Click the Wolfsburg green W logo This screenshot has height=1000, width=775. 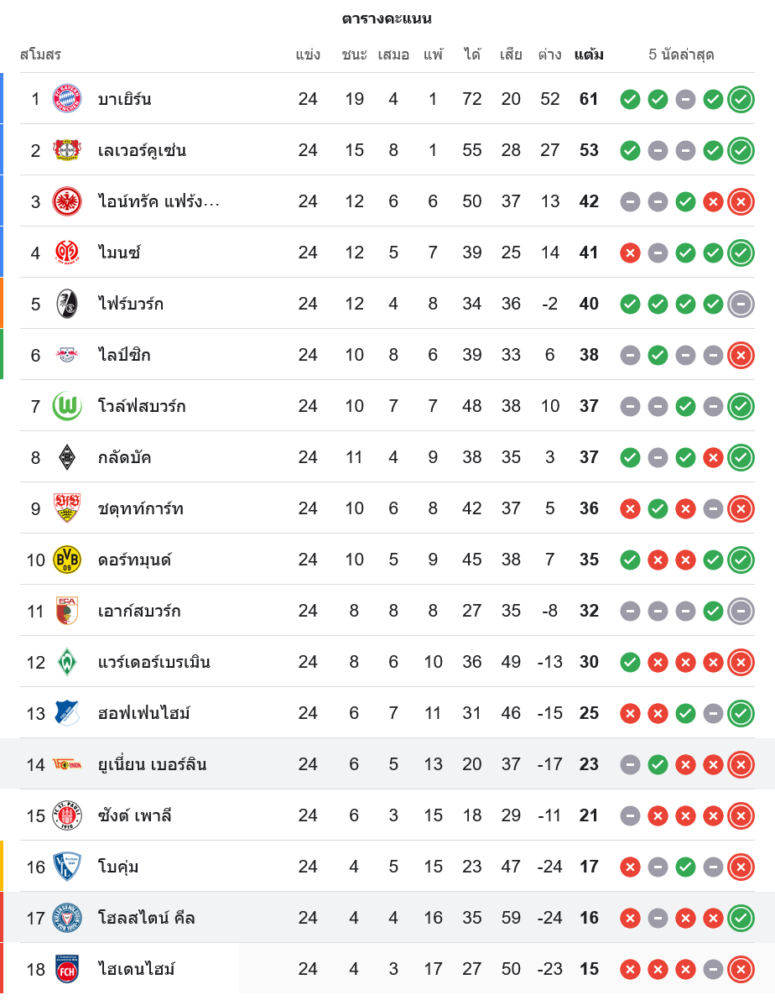click(x=67, y=406)
